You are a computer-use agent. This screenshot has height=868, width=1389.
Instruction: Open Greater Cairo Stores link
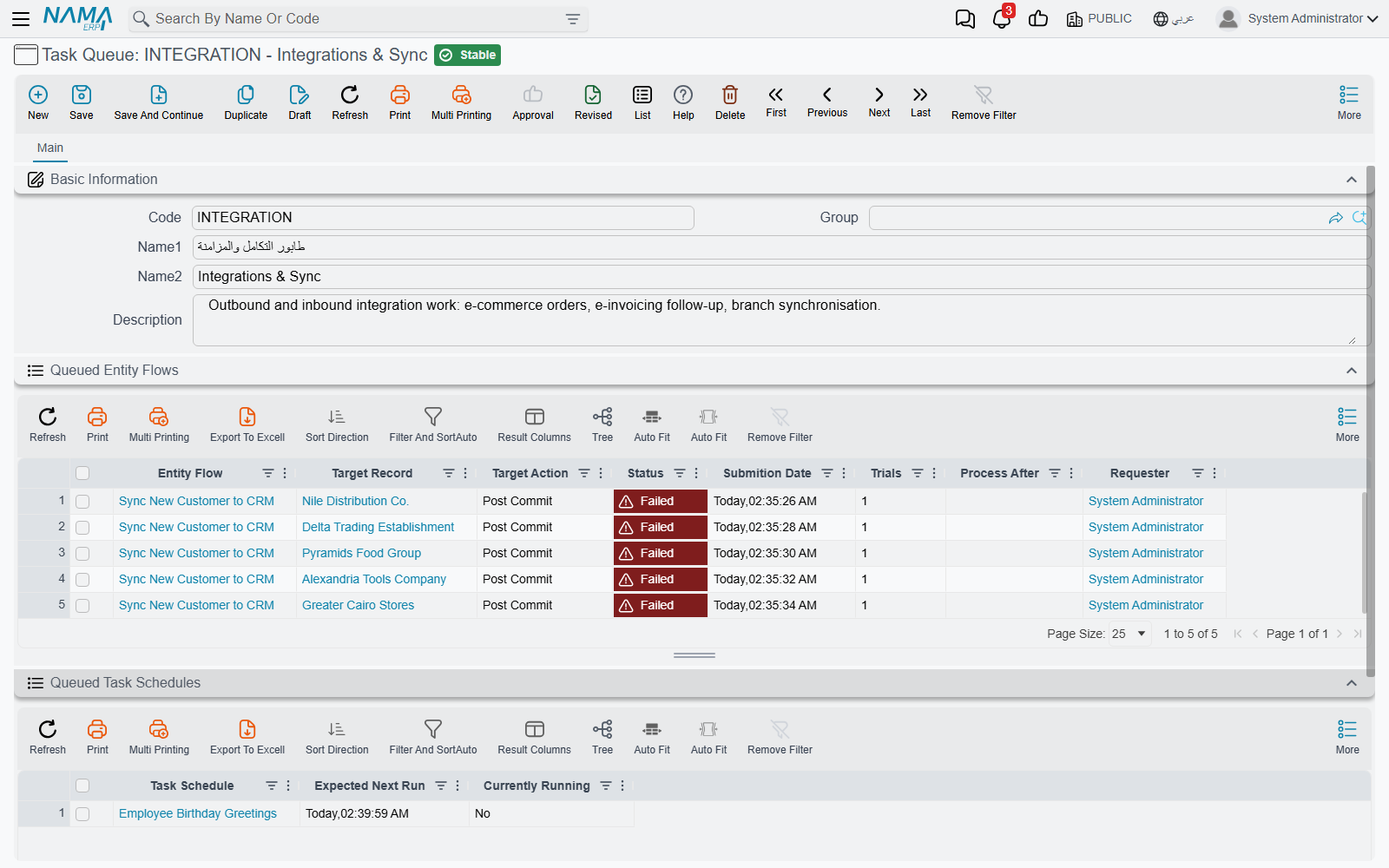[x=358, y=605]
